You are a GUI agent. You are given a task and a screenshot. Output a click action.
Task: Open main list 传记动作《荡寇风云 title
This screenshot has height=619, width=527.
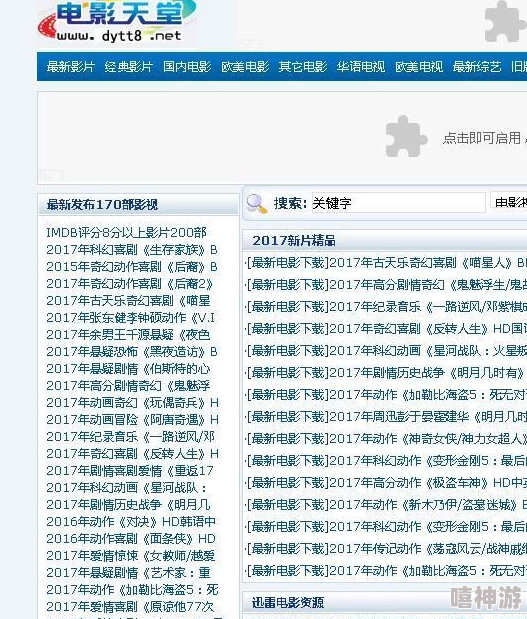[x=428, y=549]
